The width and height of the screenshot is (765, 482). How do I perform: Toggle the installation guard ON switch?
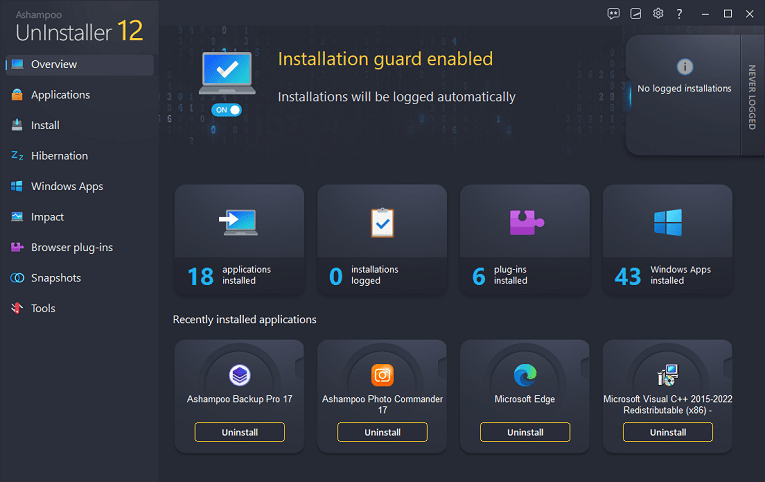click(226, 110)
